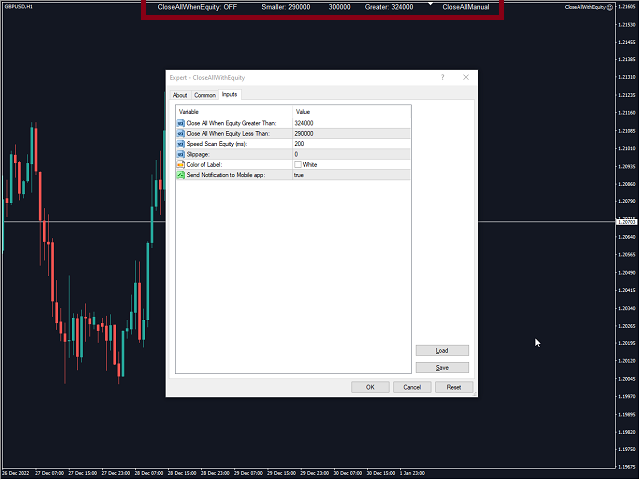
Task: Click the Greater: 324000 chart label
Action: (389, 7)
